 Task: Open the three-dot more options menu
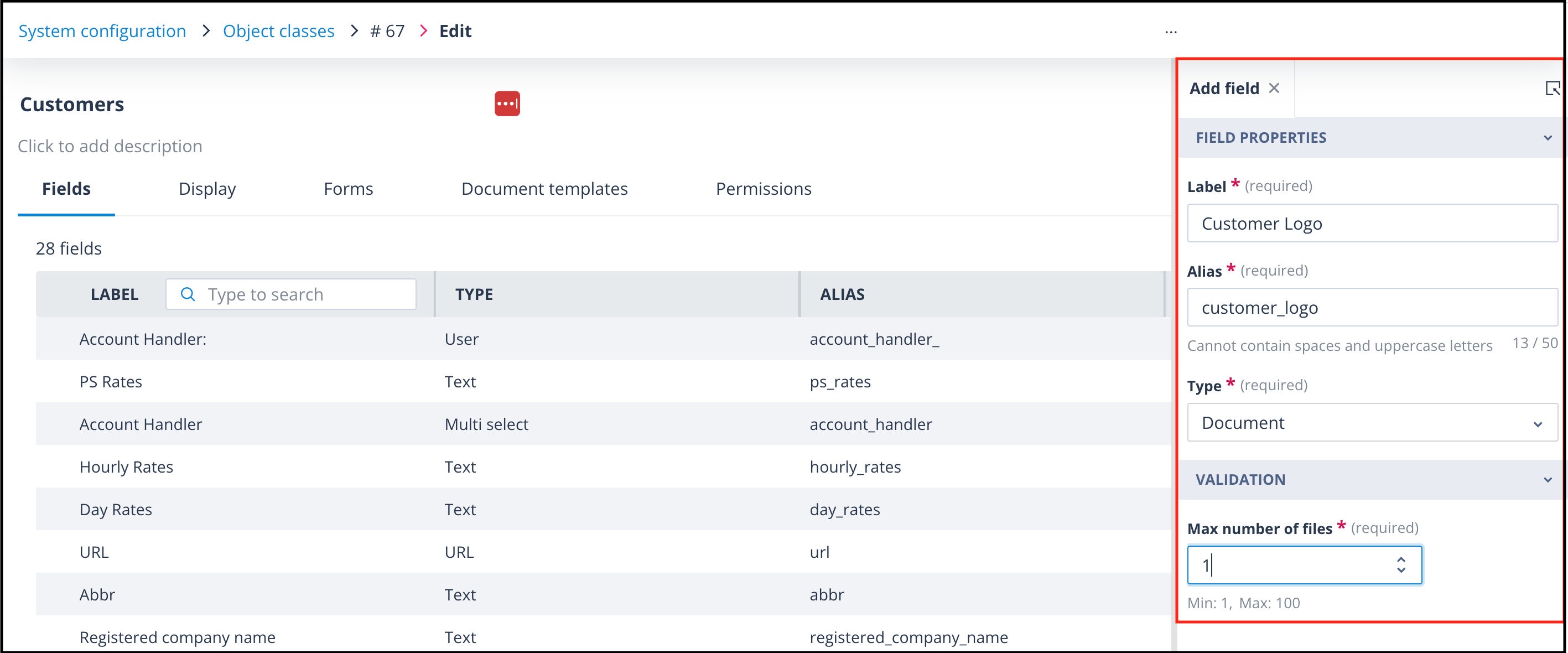click(x=1171, y=32)
